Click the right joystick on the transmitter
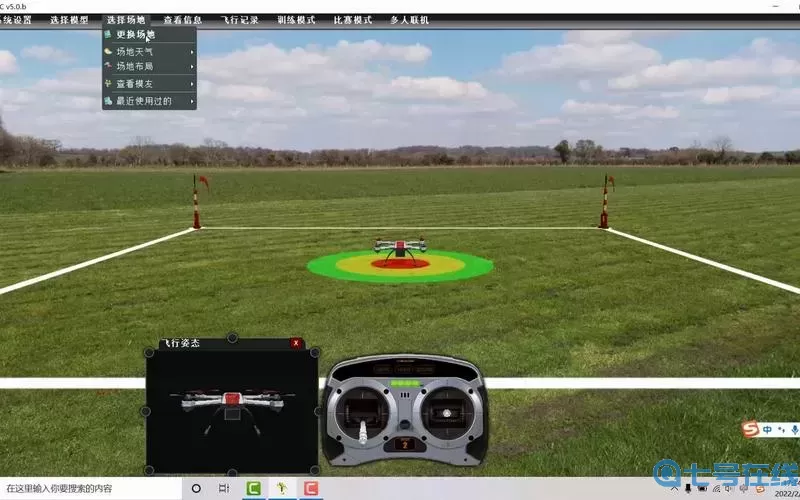This screenshot has width=800, height=500. click(x=445, y=410)
